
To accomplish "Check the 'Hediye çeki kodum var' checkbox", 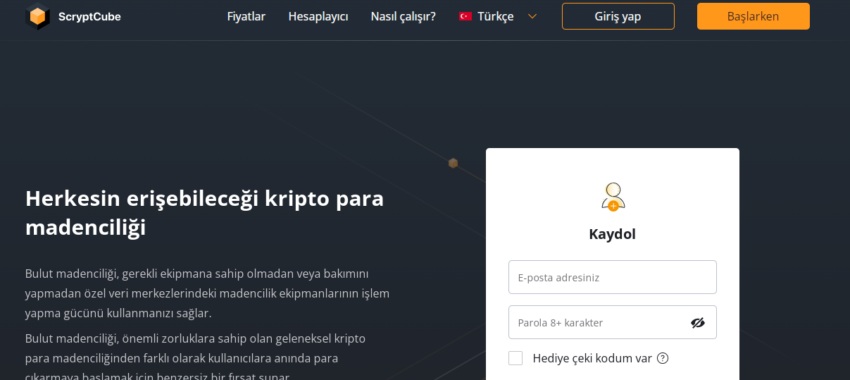I will [x=516, y=358].
